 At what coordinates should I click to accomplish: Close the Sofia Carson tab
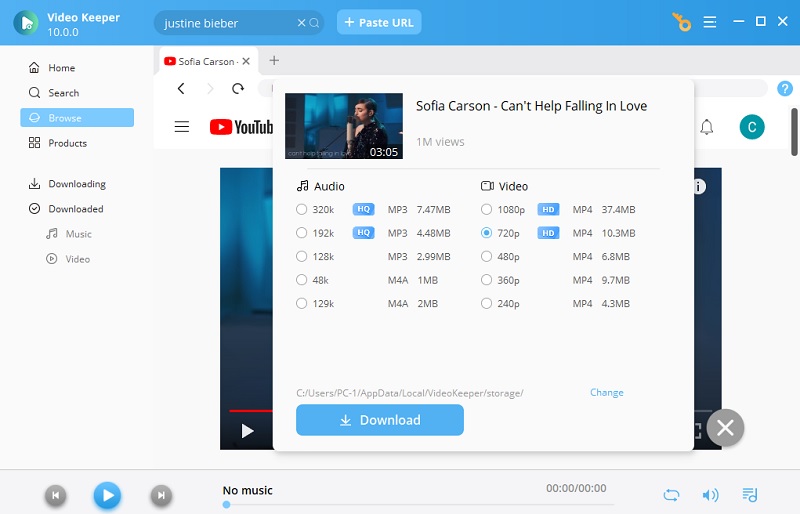pyautogui.click(x=246, y=61)
